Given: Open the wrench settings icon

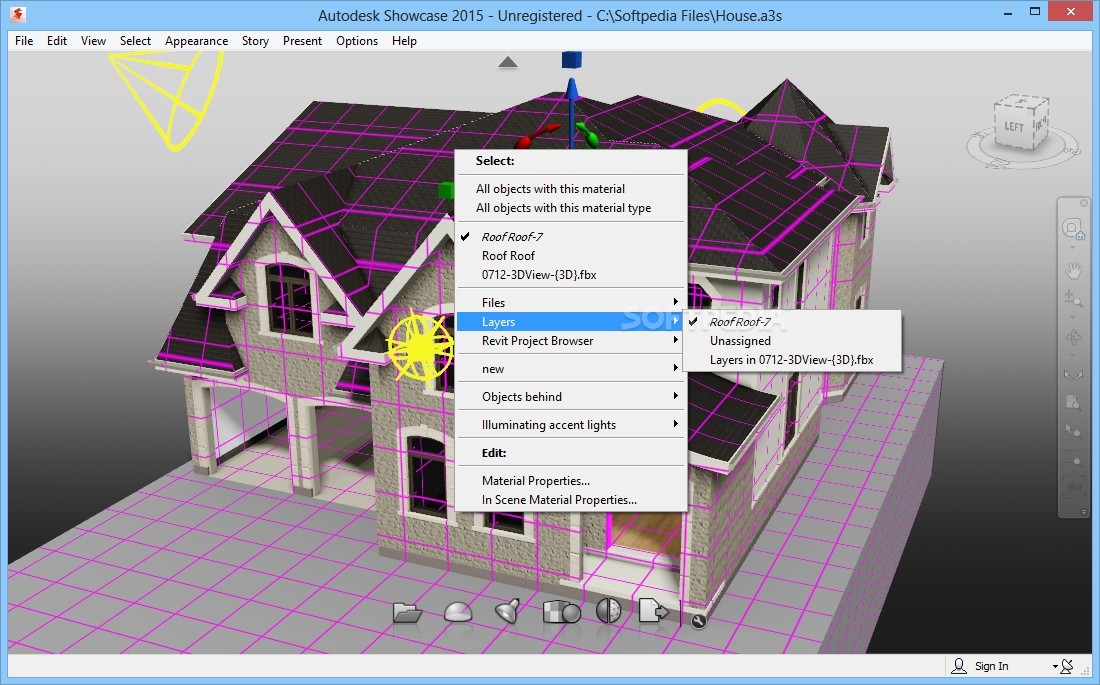Looking at the screenshot, I should 698,620.
